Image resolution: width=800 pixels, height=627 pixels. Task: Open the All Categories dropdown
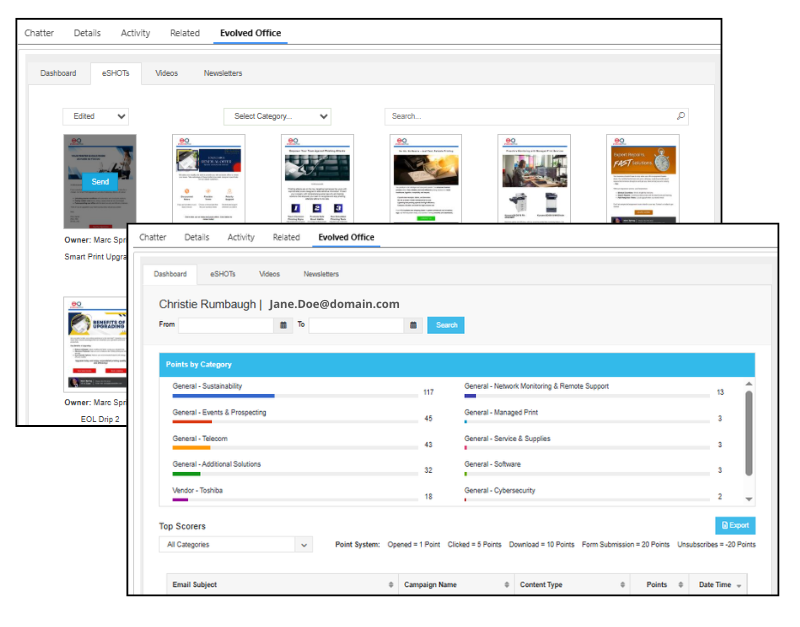pos(236,545)
